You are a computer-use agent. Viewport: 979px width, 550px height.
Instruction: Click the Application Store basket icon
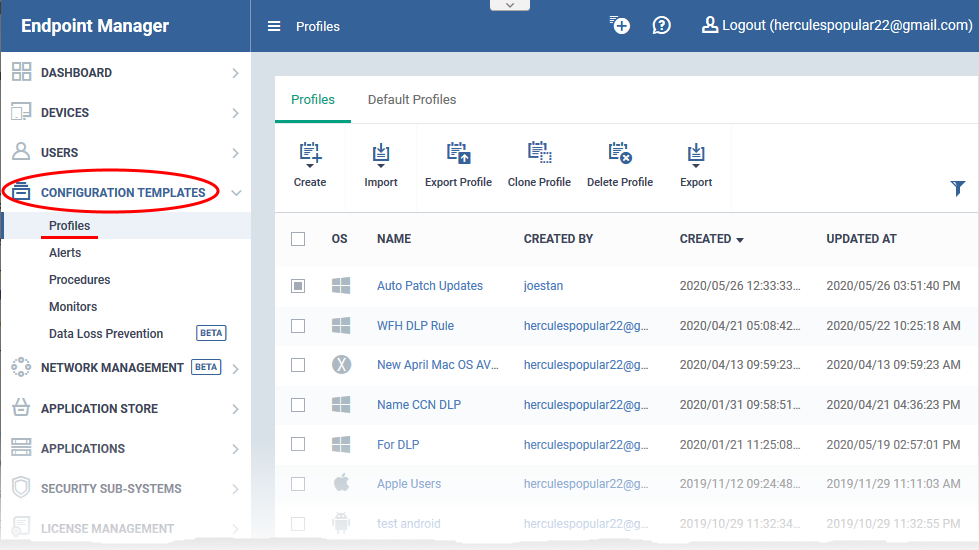point(21,408)
